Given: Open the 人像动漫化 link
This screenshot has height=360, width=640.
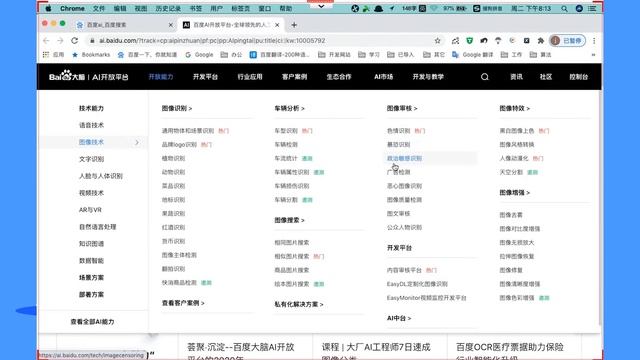Looking at the screenshot, I should [514, 158].
